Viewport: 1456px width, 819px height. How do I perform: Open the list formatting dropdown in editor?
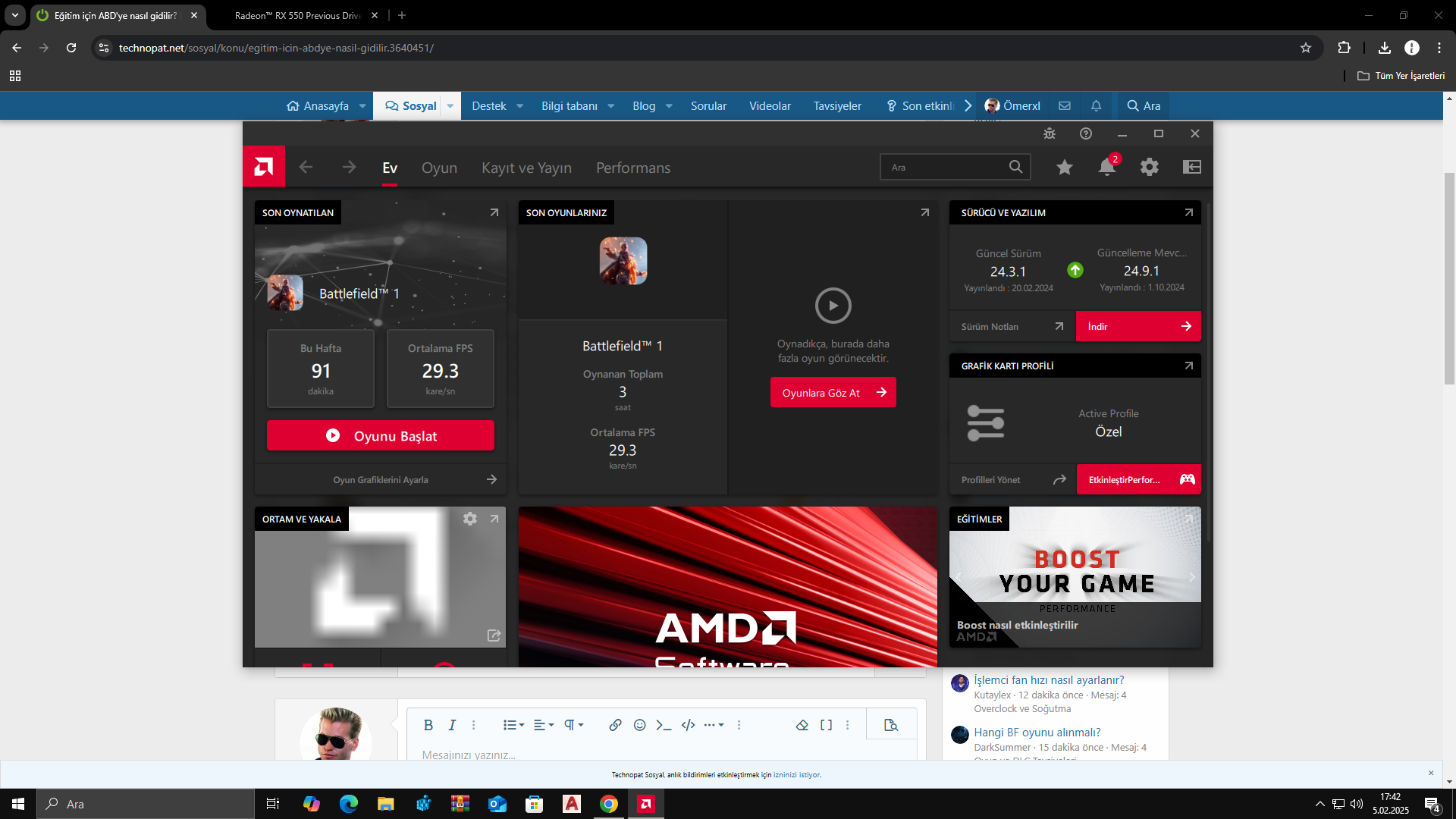click(x=513, y=725)
